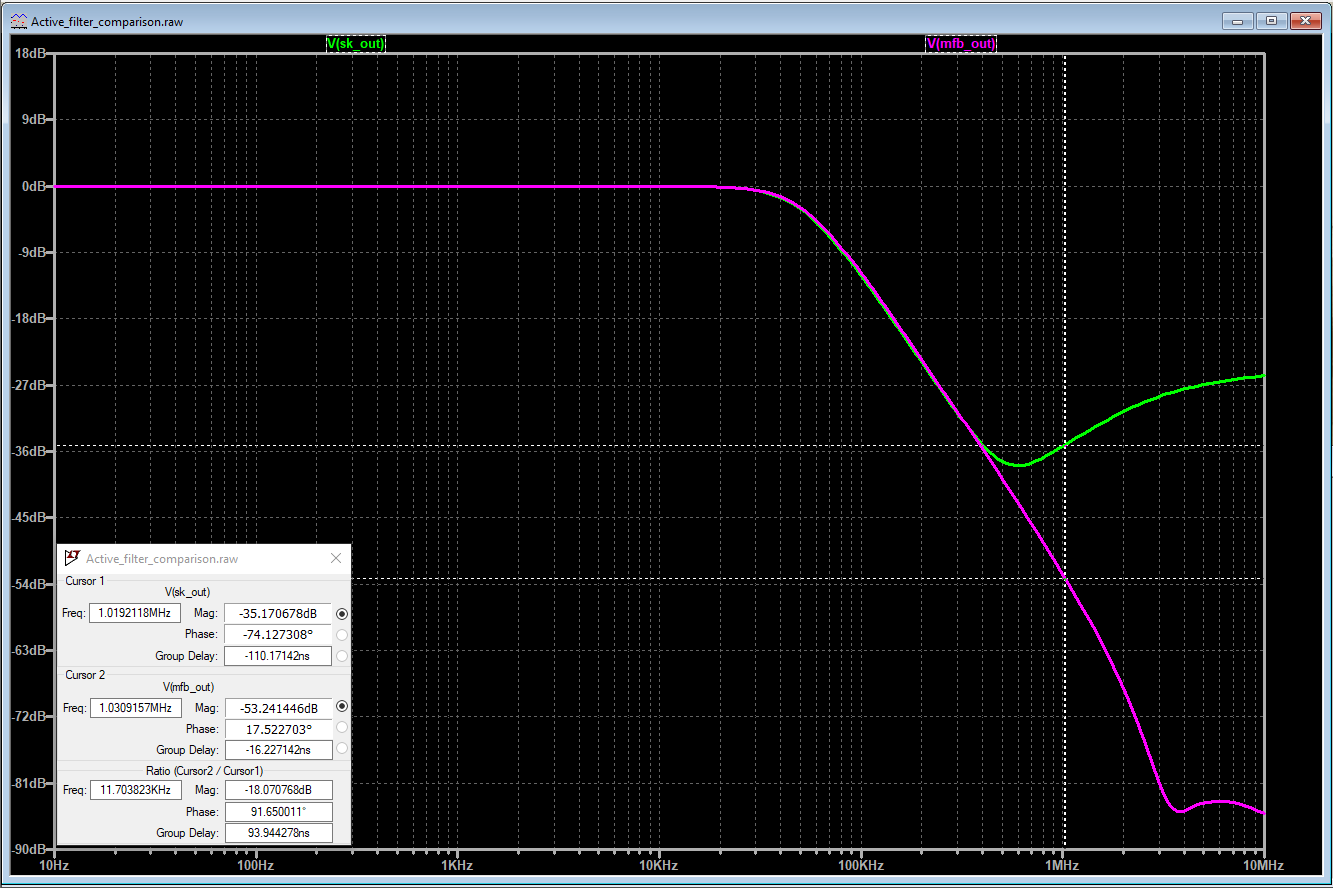Screen dimensions: 1333x888
Task: Click Ratio Freq field 11.703823KHz
Action: [135, 790]
